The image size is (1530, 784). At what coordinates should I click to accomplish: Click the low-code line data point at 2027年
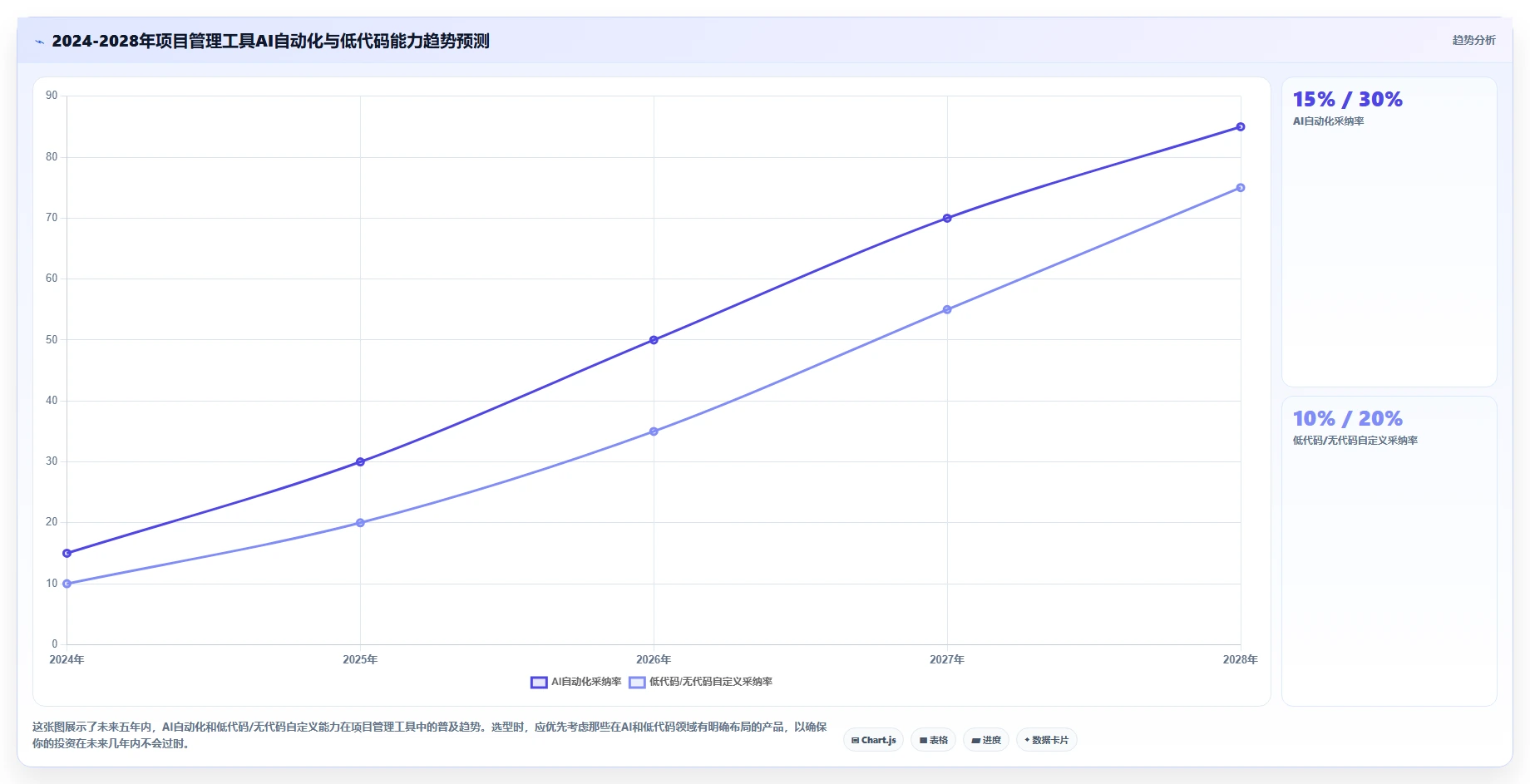pyautogui.click(x=947, y=310)
